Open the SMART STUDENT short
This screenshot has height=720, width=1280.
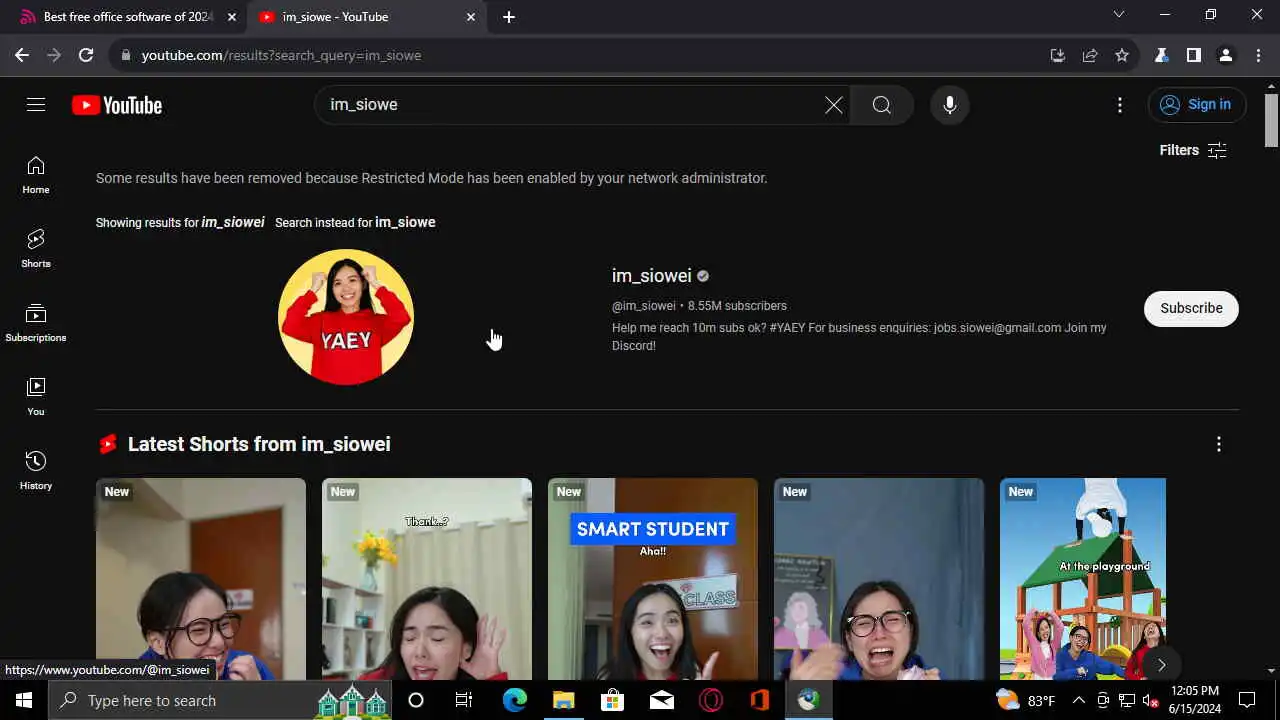(x=653, y=579)
